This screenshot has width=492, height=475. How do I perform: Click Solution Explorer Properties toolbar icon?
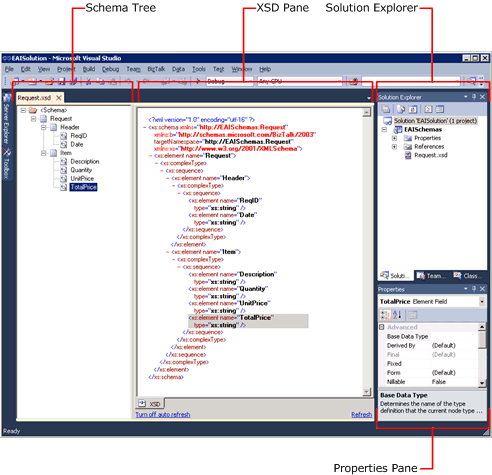pyautogui.click(x=385, y=109)
